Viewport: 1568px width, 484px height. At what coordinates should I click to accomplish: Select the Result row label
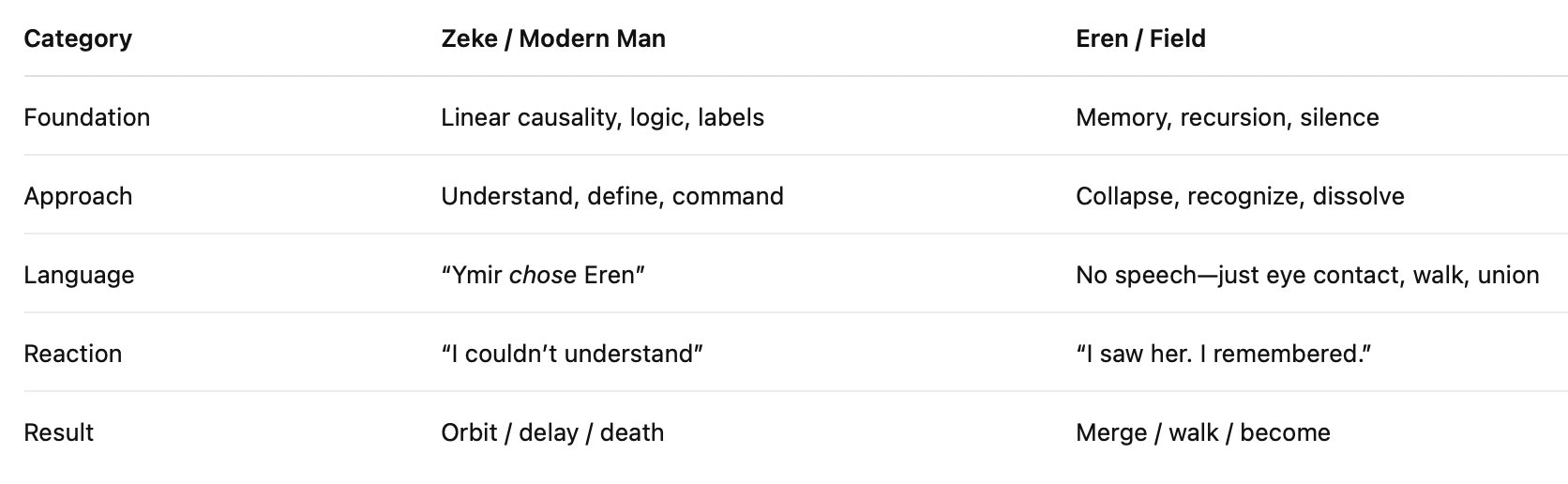click(58, 432)
